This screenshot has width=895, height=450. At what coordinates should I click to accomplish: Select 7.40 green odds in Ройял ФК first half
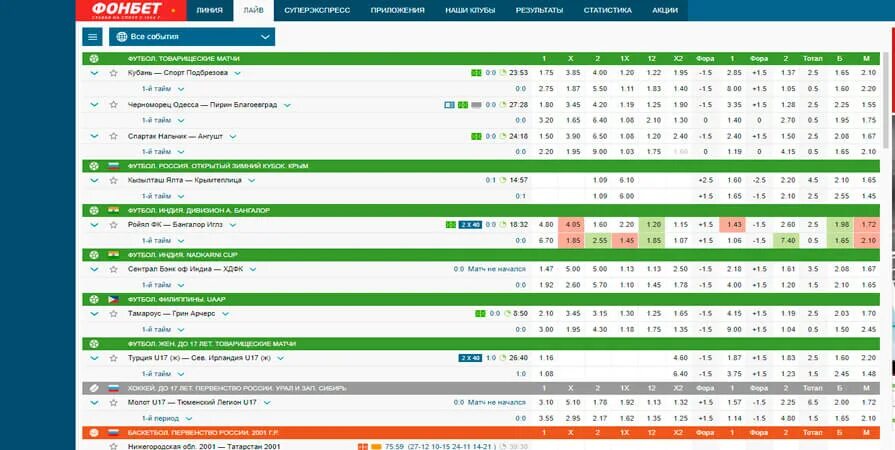(x=787, y=241)
